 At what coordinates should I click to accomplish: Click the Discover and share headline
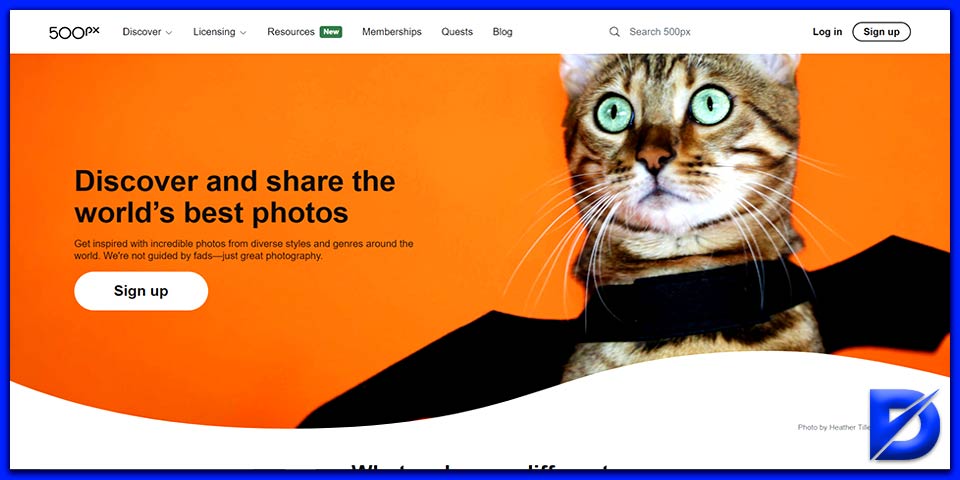point(235,197)
